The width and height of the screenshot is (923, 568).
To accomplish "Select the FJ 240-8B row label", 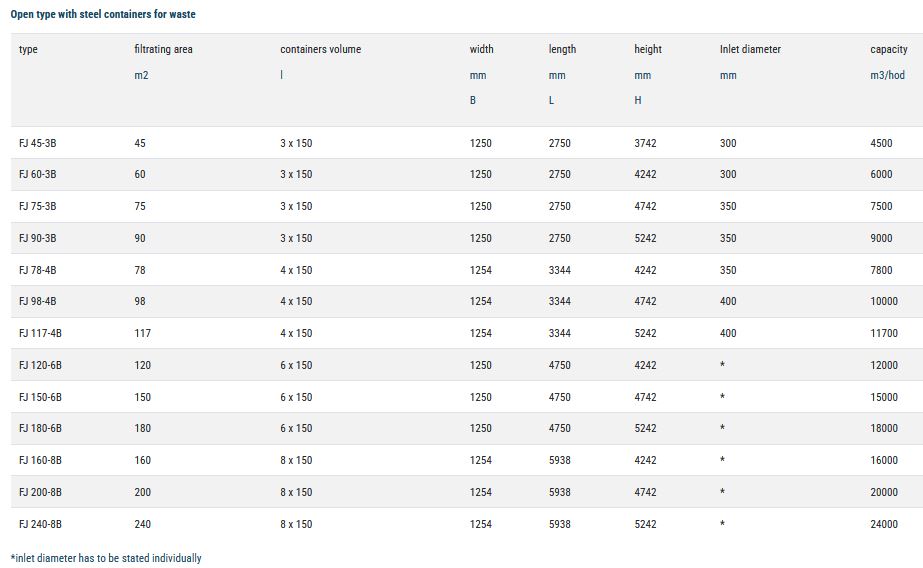I will pos(41,524).
